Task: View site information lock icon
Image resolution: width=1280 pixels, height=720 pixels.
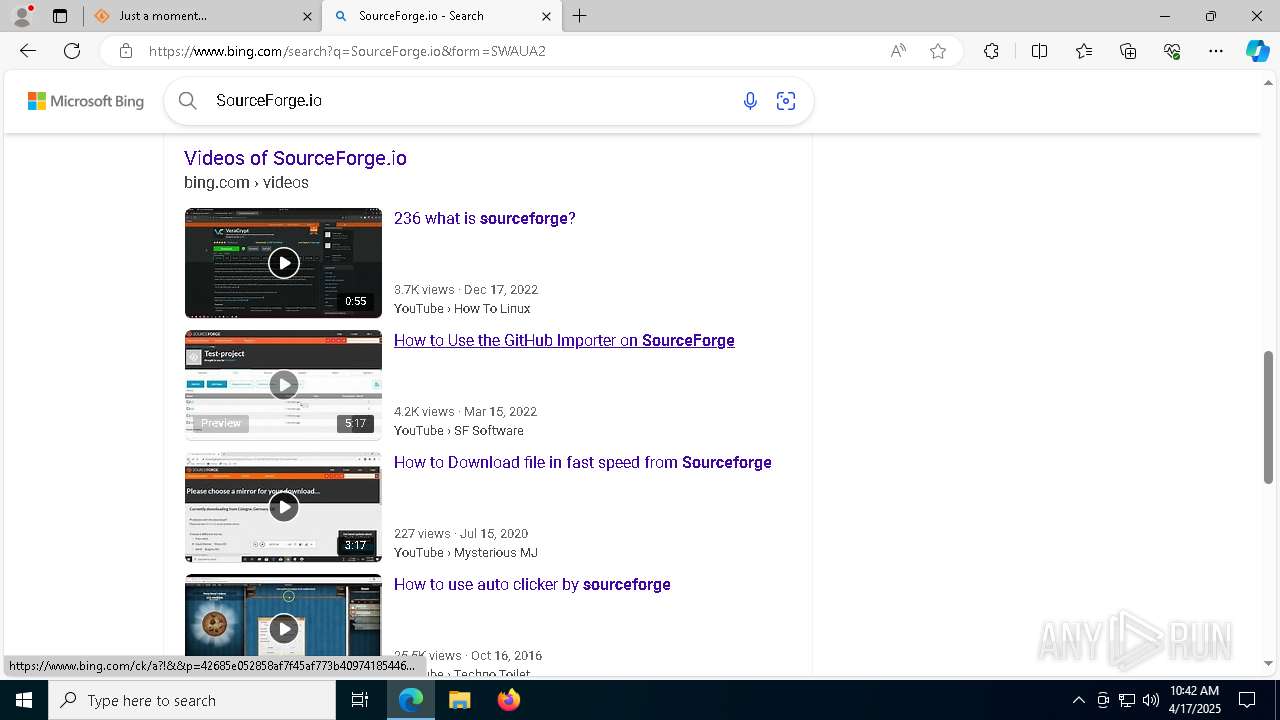Action: [x=125, y=51]
